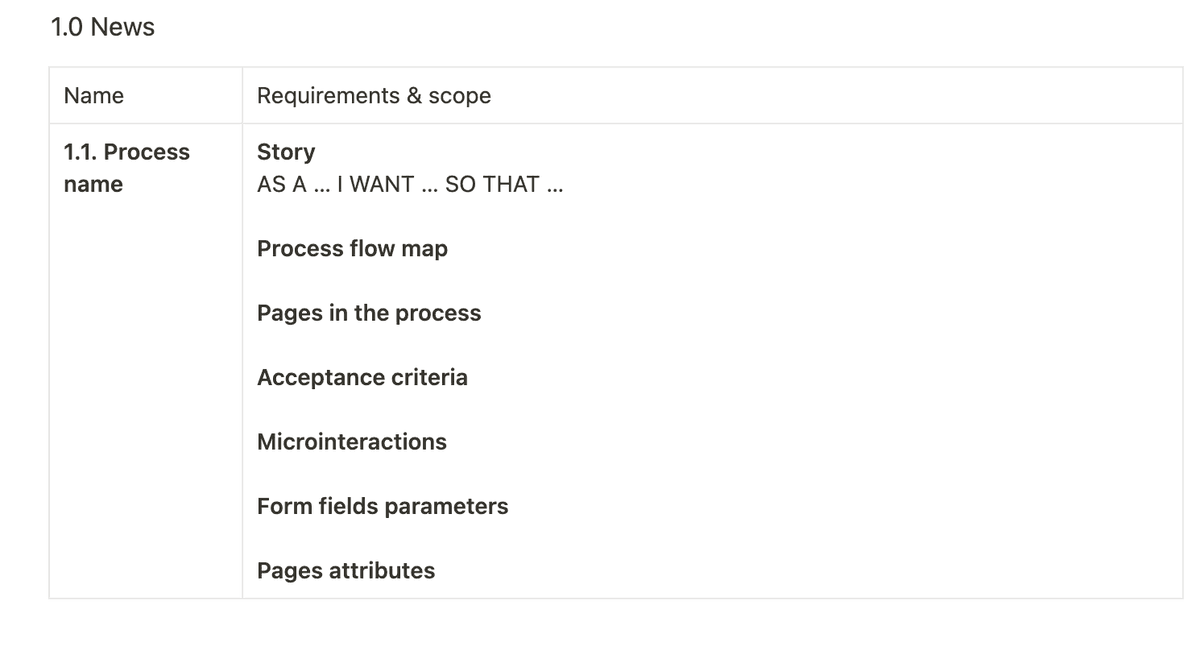
Task: Click the bold 'Story' heading
Action: [x=286, y=152]
